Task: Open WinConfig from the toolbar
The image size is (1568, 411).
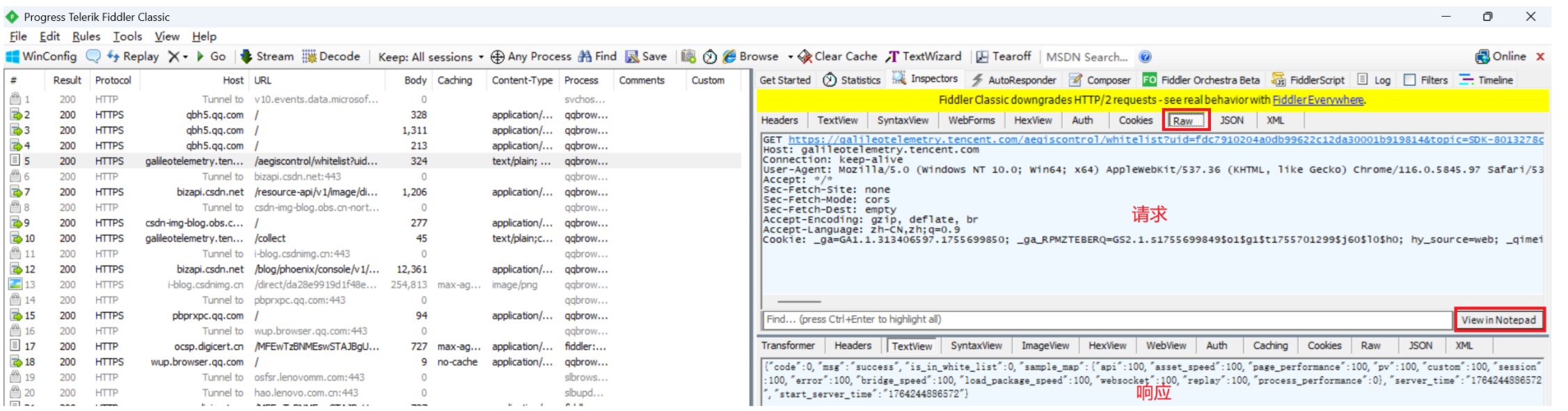Action: tap(42, 56)
